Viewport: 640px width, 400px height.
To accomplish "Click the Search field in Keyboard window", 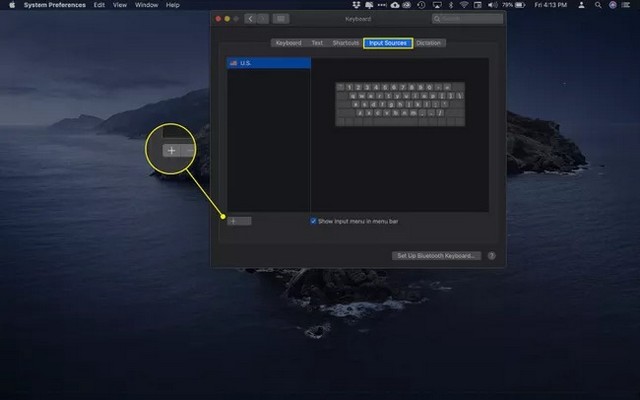I will 467,19.
